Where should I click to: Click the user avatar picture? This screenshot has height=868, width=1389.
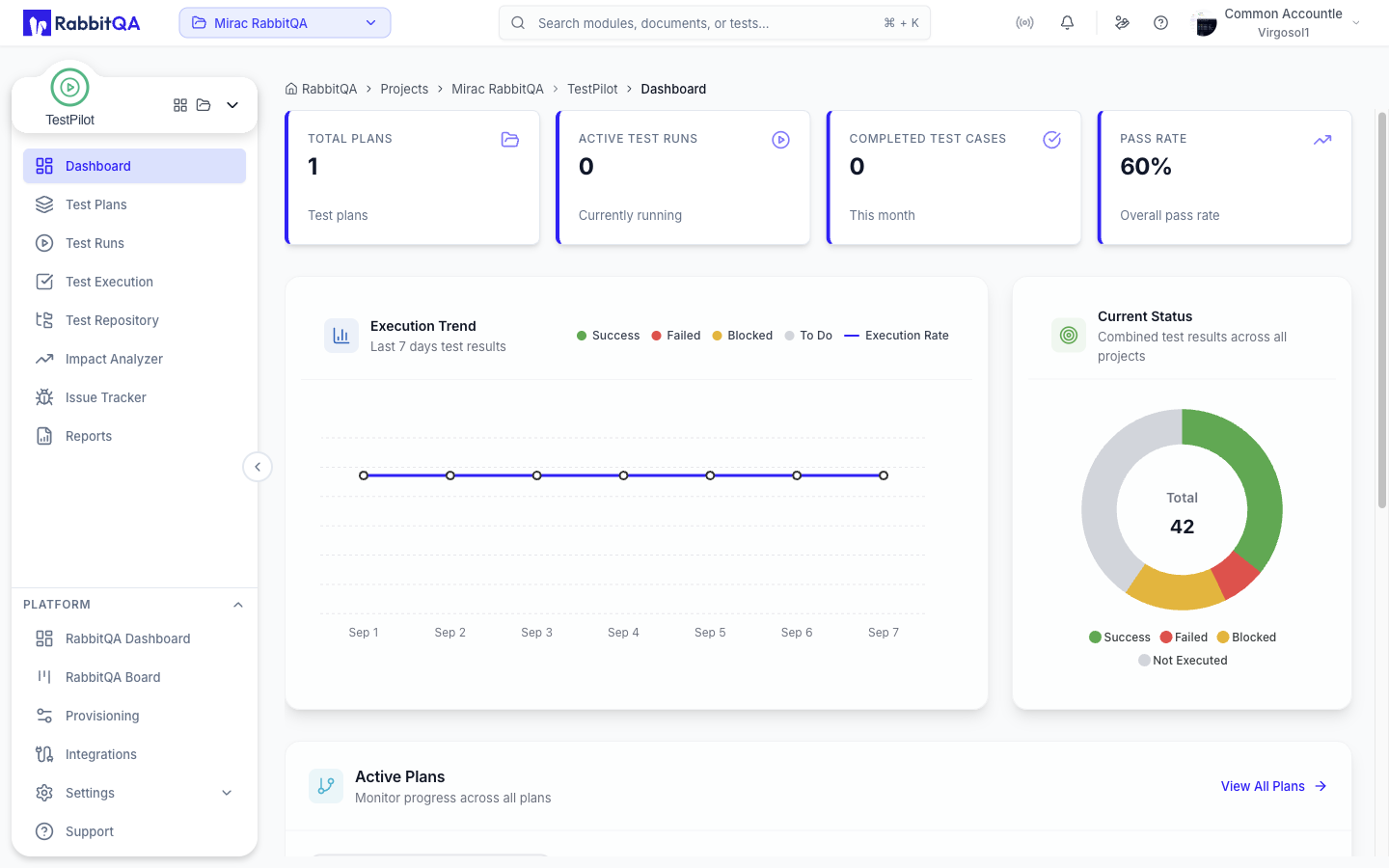click(x=1206, y=24)
